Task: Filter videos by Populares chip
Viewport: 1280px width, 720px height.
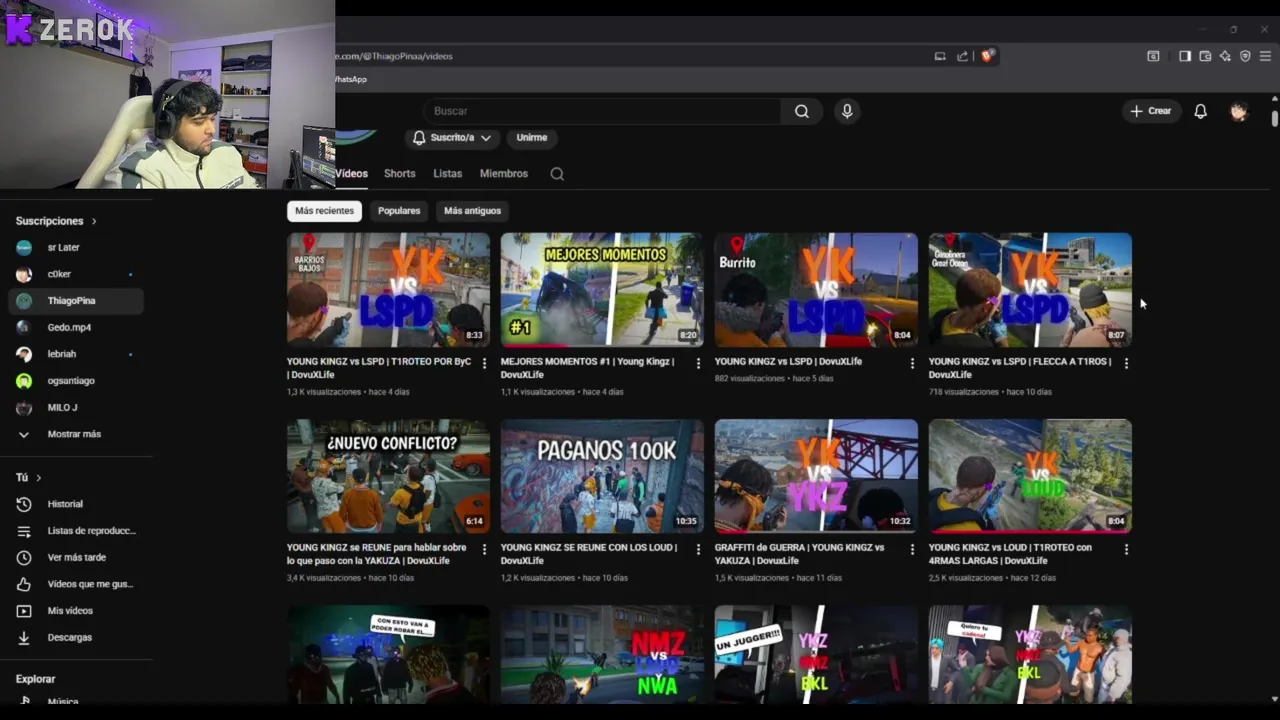Action: 399,211
